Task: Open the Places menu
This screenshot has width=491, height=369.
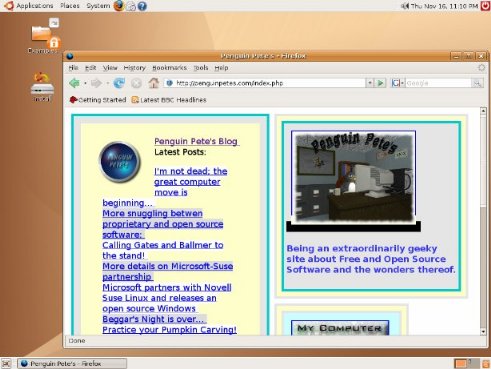Action: tap(70, 6)
